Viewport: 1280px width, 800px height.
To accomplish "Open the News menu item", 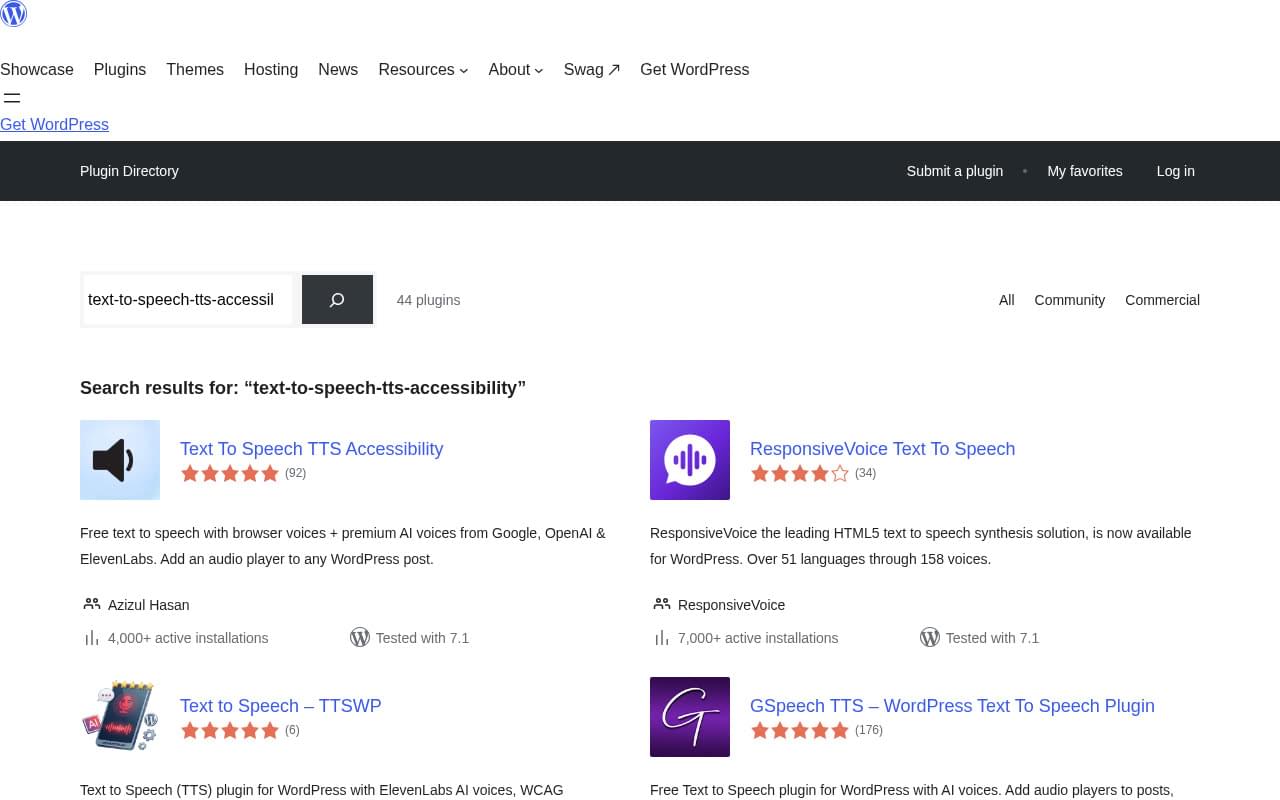I will (x=338, y=69).
